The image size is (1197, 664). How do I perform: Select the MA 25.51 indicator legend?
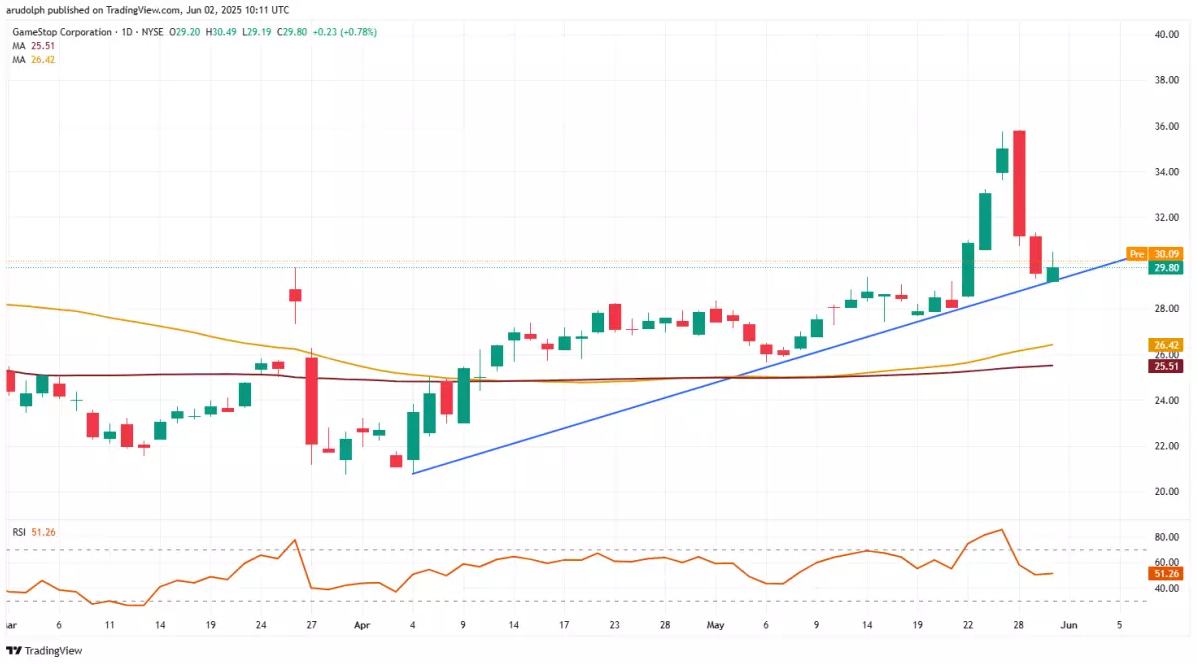tap(34, 46)
